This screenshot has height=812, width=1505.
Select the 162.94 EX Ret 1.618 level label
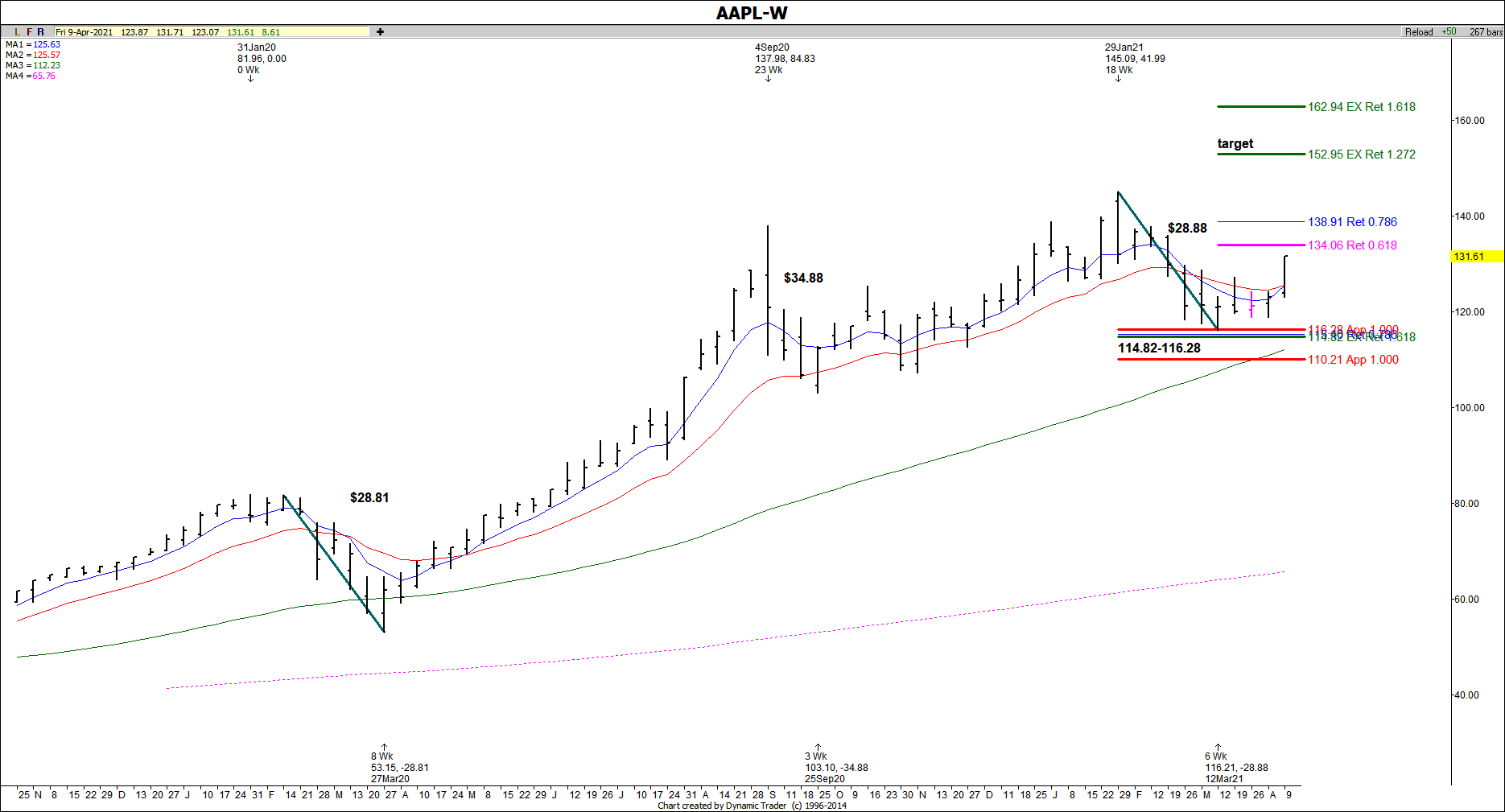point(1362,107)
